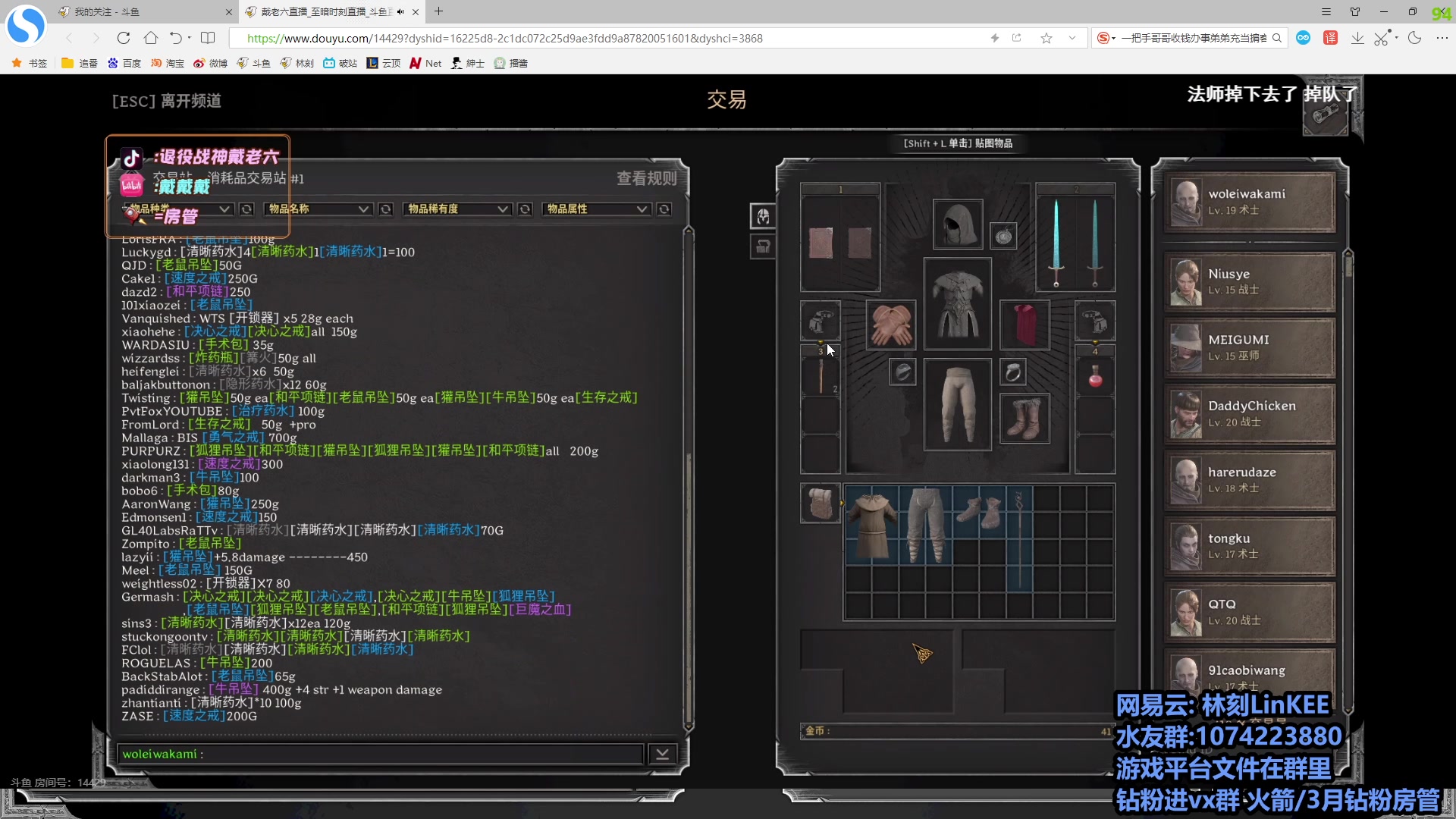
Task: Click [ESC] 离开频道 leave channel
Action: coord(167,101)
